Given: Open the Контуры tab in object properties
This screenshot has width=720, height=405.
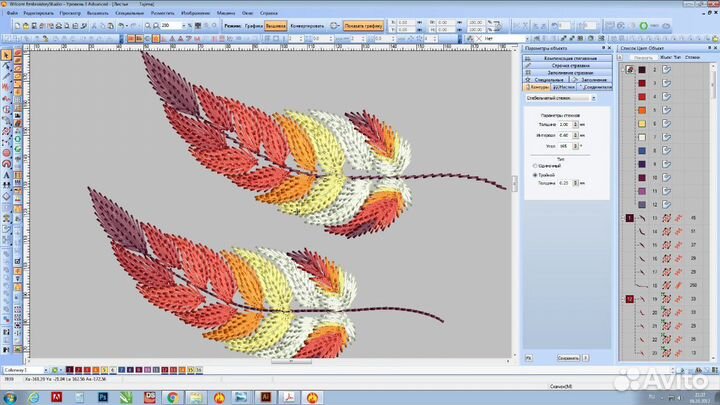Looking at the screenshot, I should (x=537, y=87).
